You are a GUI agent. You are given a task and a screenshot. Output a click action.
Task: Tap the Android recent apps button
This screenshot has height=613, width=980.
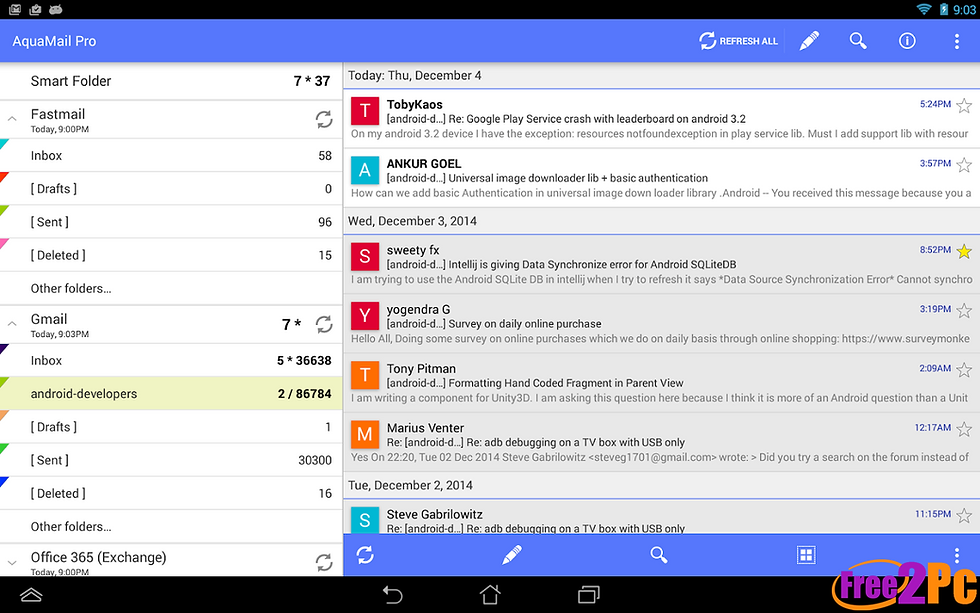(588, 594)
